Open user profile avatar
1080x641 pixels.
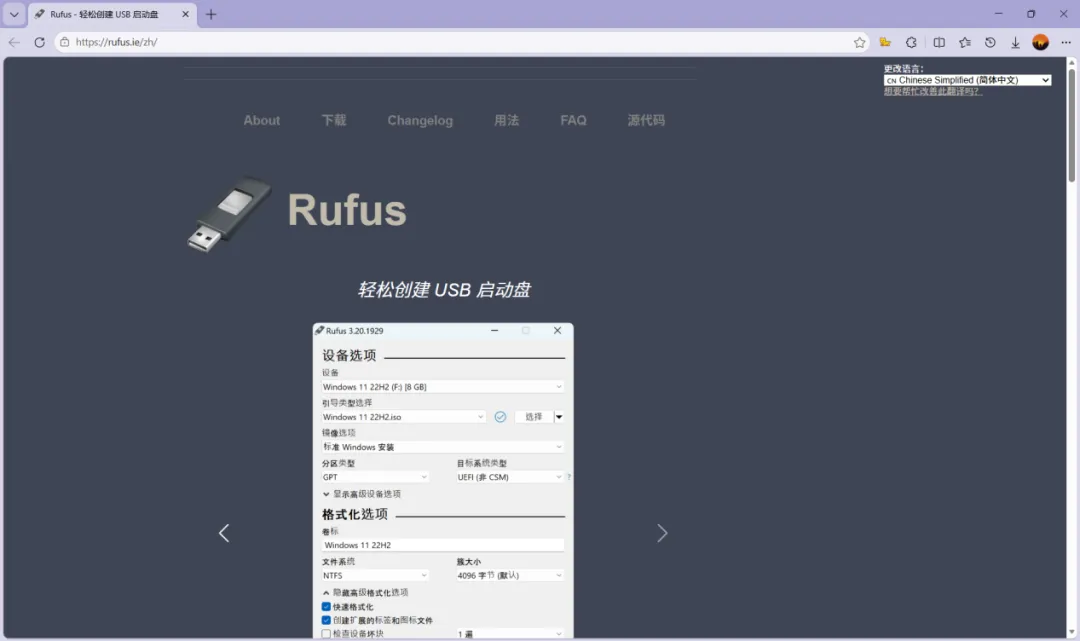[x=1040, y=42]
